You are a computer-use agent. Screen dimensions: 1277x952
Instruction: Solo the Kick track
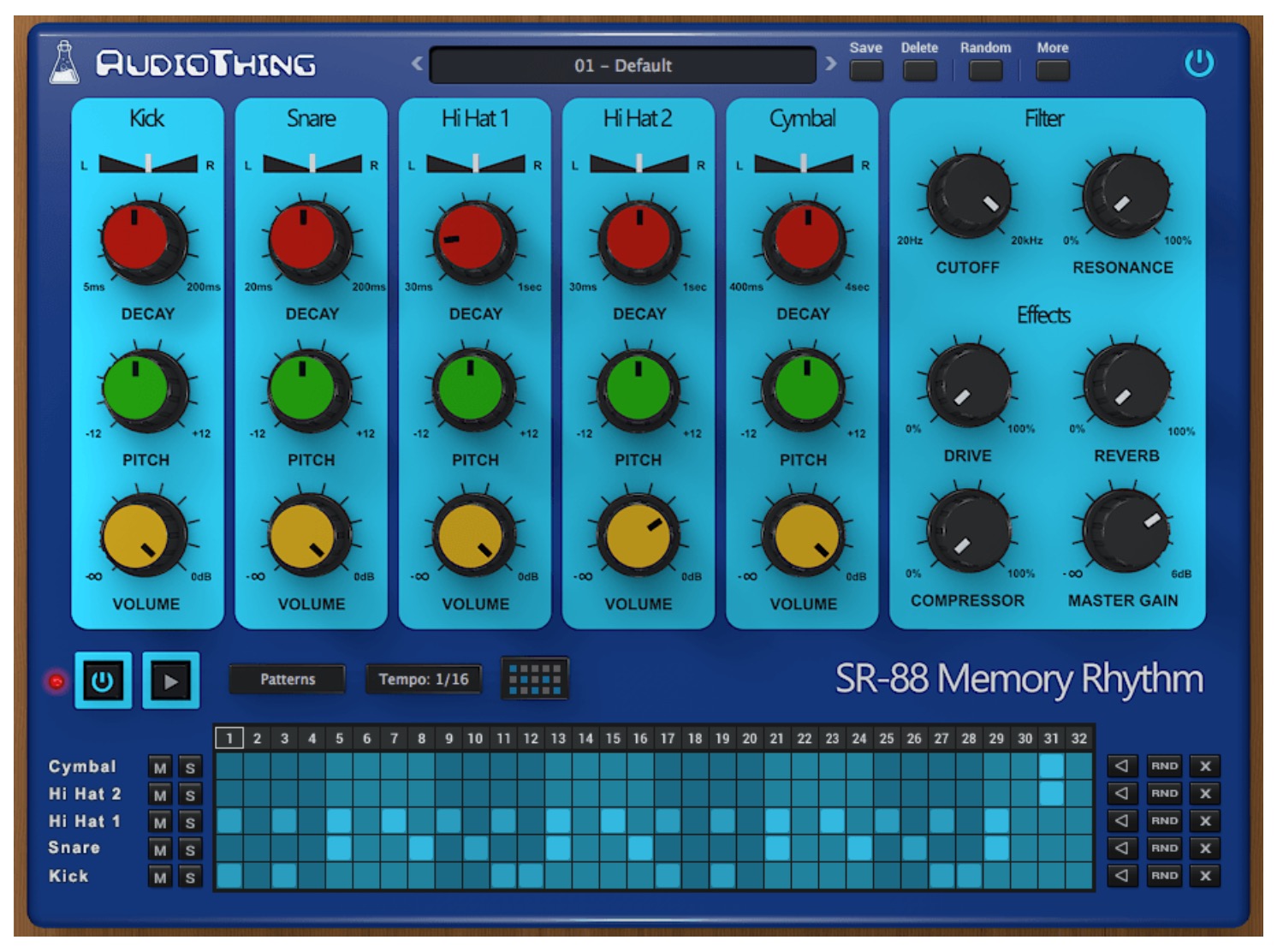190,878
